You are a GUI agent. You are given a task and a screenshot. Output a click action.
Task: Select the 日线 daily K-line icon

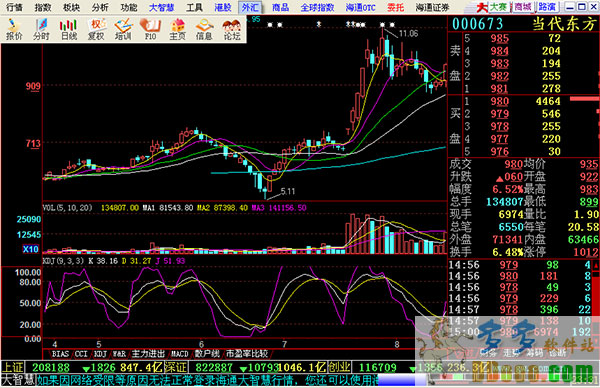point(68,29)
